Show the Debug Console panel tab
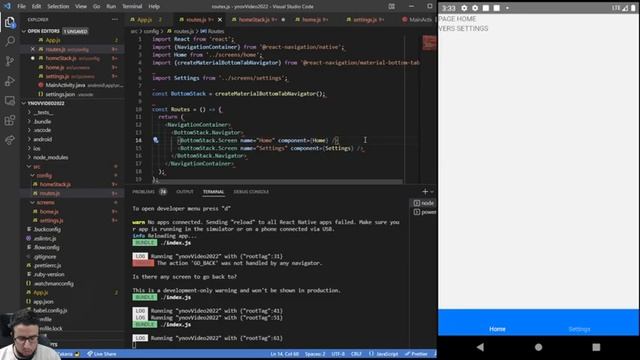640x360 pixels. 251,191
